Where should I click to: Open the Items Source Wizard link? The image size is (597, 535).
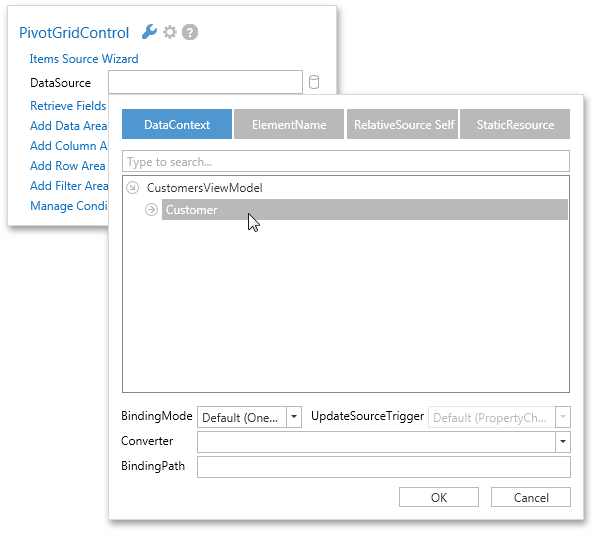(84, 59)
